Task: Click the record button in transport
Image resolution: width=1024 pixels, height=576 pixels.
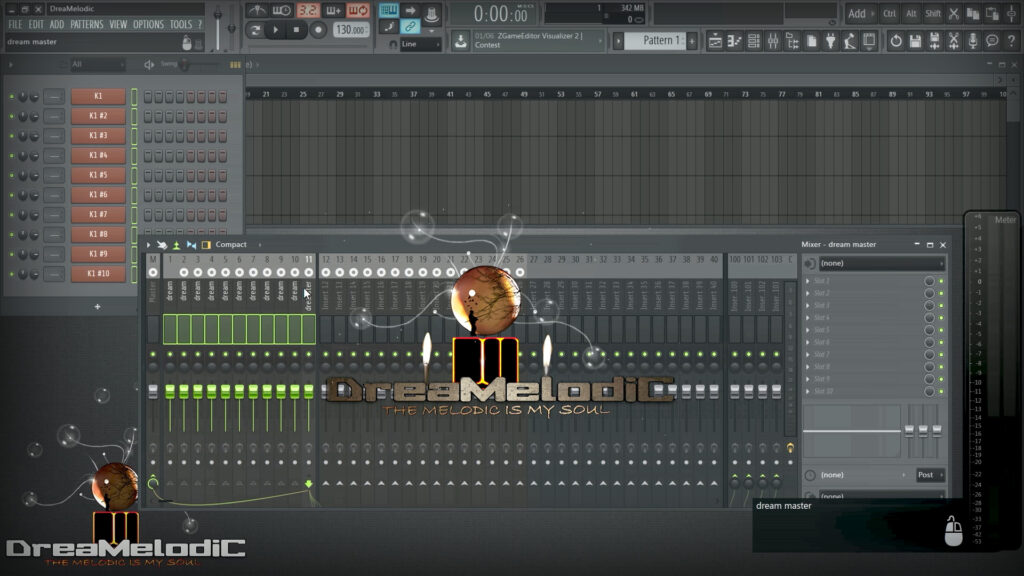Action: point(318,29)
